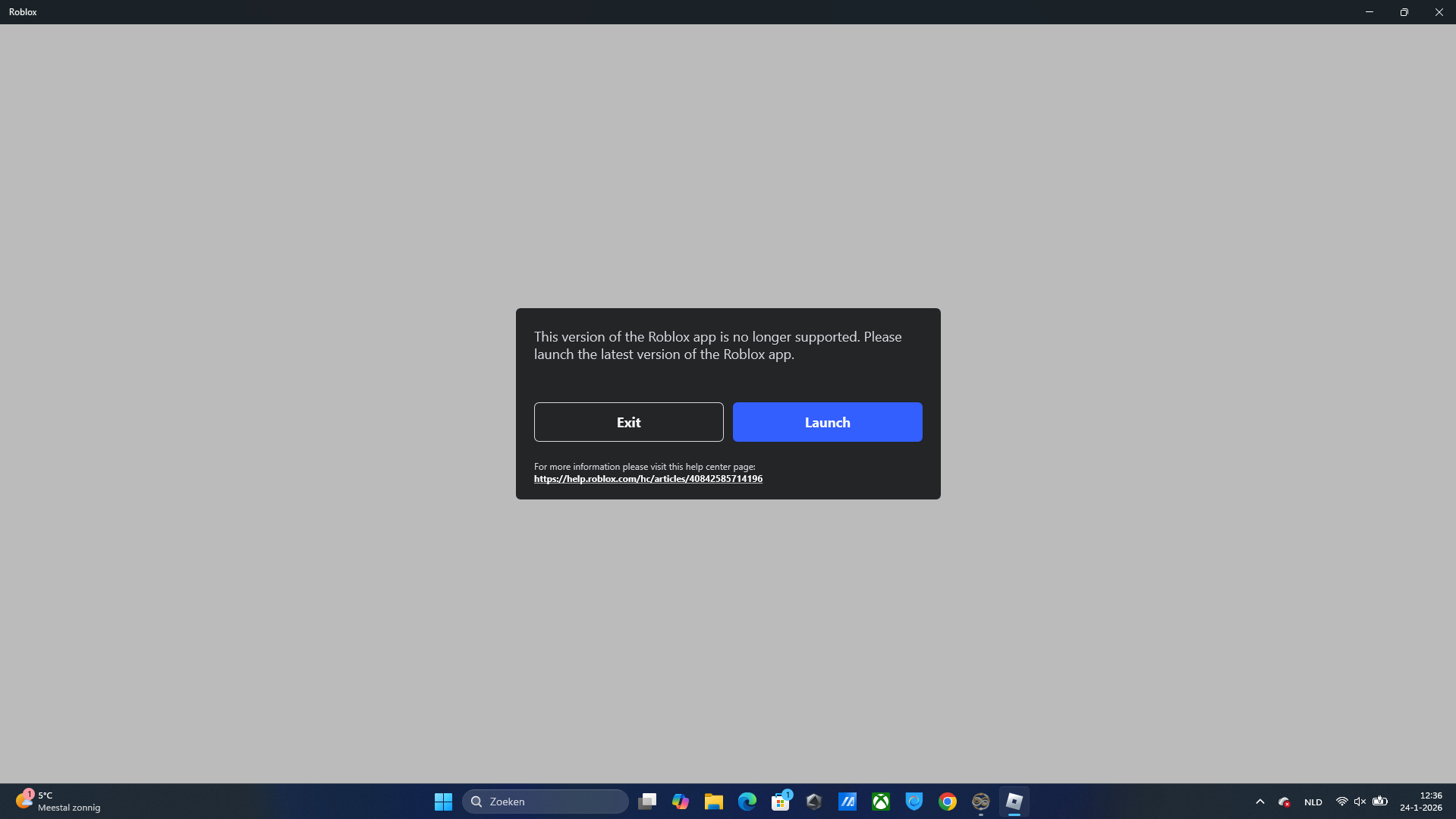This screenshot has height=819, width=1456.
Task: Click the OneDrive sync error icon in tray
Action: coord(1285,801)
